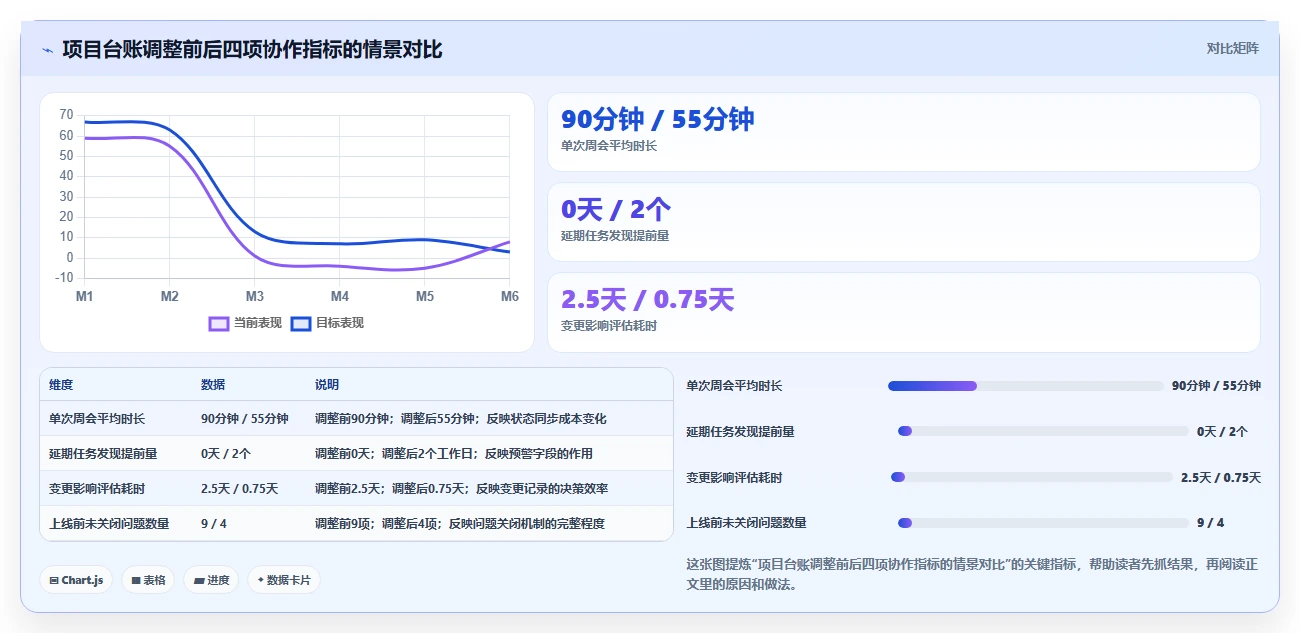Click the M2 label on the chart axis
Viewport: 1300px width, 633px height.
(x=170, y=297)
